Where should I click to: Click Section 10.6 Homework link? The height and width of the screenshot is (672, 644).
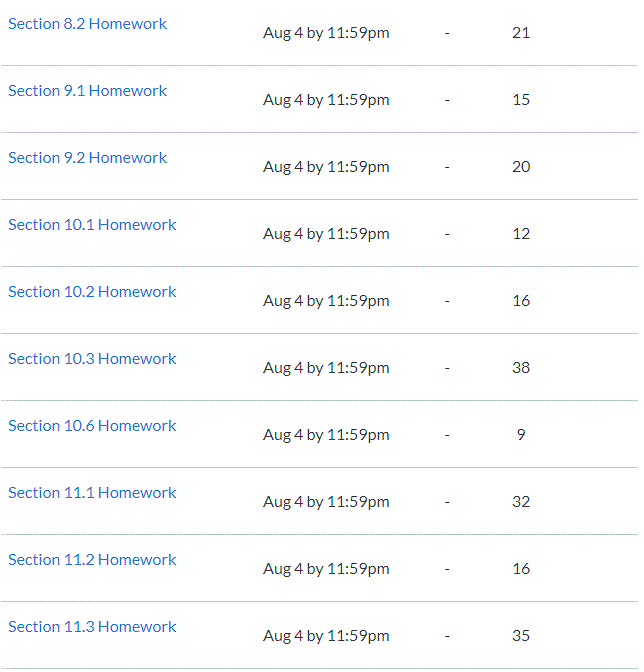[x=92, y=426]
